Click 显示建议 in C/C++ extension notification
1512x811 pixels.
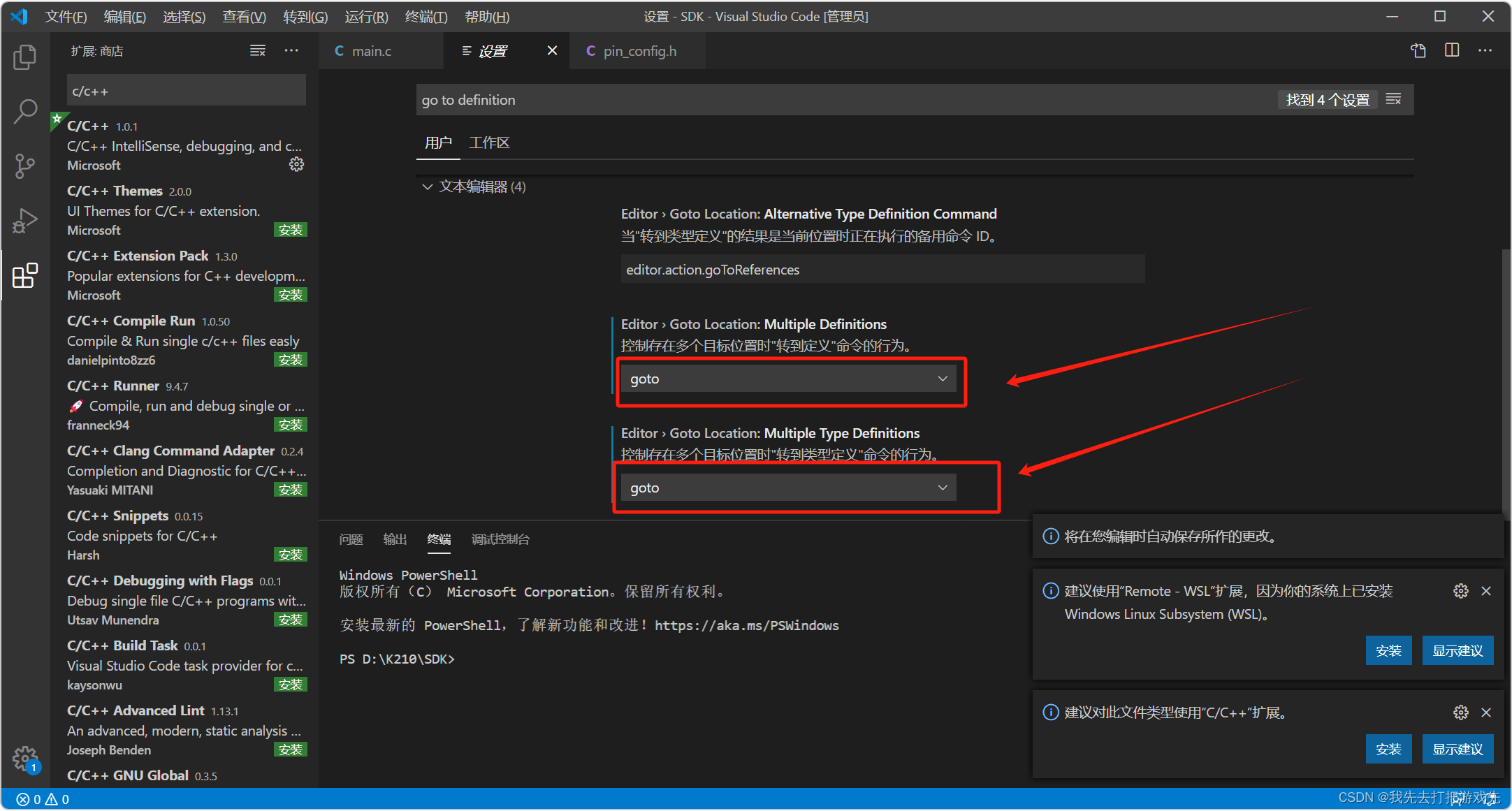tap(1458, 749)
